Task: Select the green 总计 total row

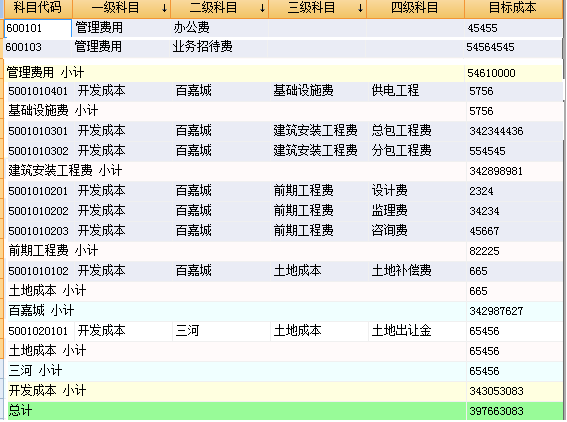Action: (285, 411)
